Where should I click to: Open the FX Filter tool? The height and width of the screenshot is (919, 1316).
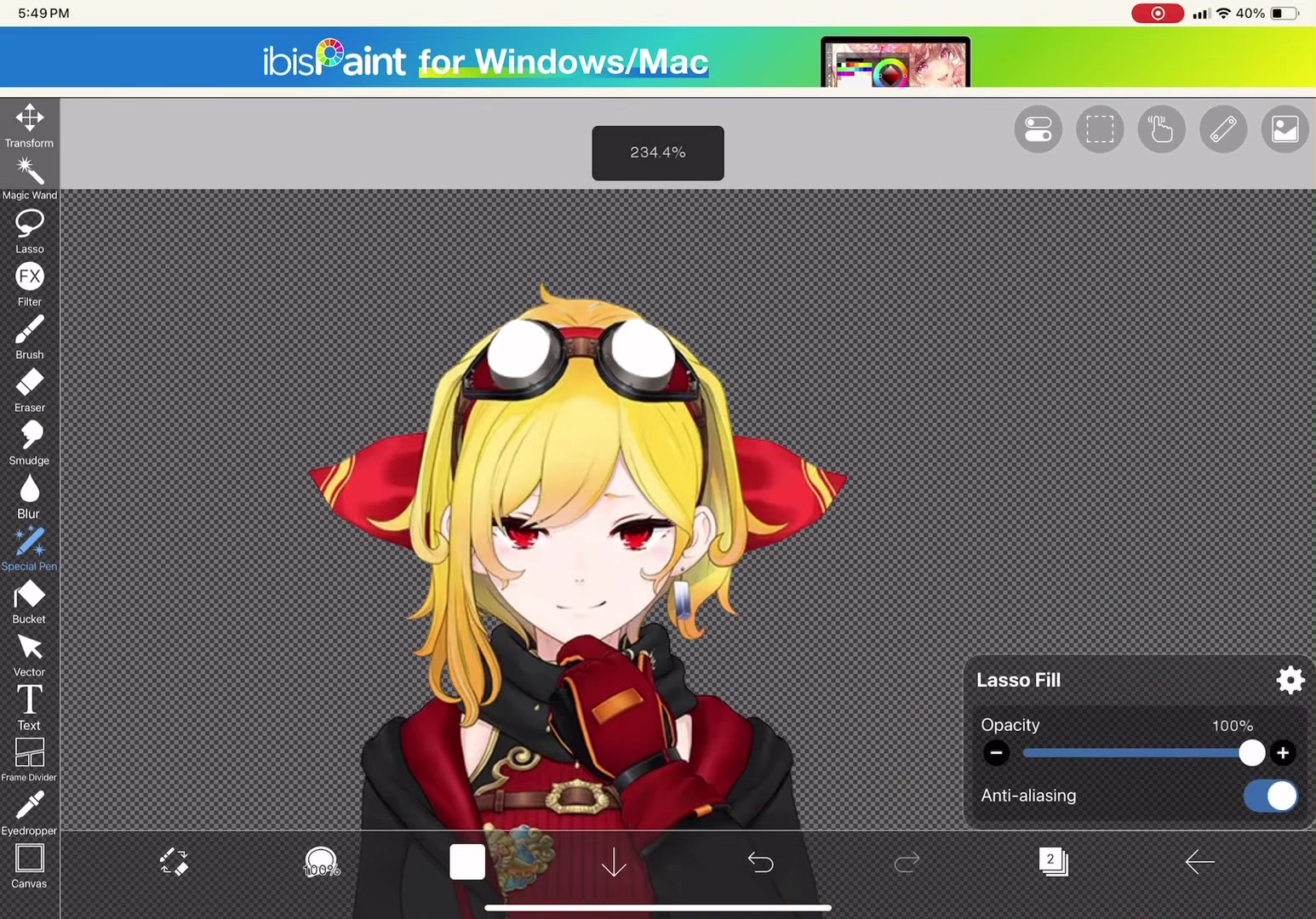click(30, 284)
